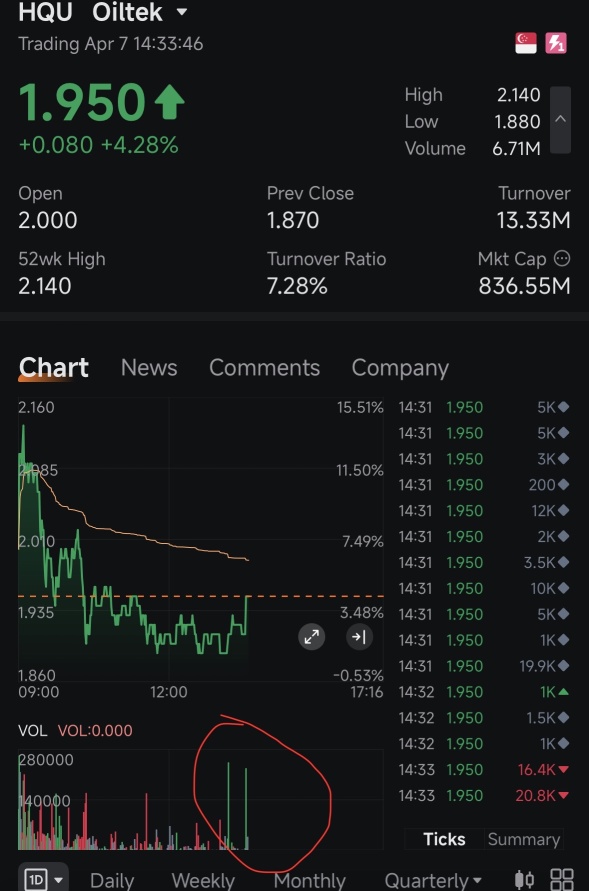Viewport: 589px width, 891px height.
Task: Tap the pink lightning real-time quote icon
Action: coord(555,43)
